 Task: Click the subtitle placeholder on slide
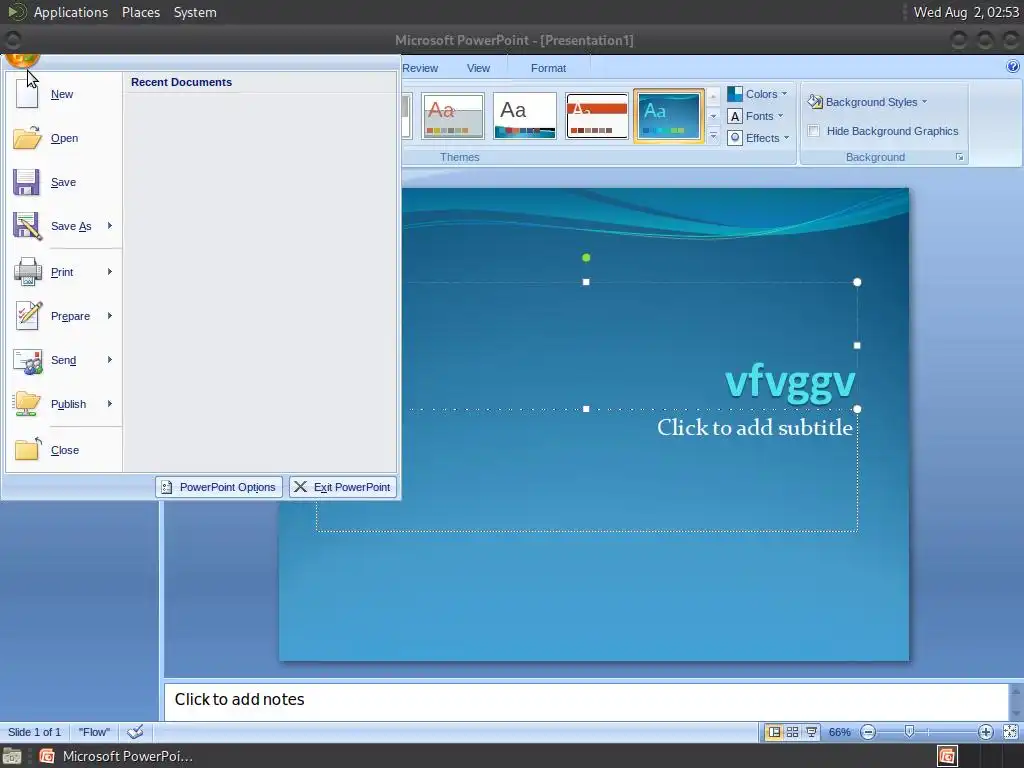(754, 428)
